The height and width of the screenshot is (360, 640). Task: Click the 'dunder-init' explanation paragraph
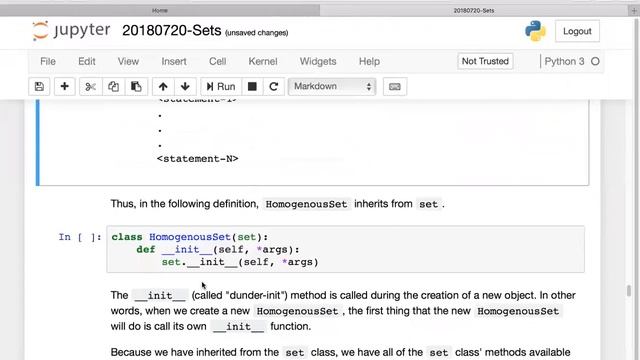343,311
